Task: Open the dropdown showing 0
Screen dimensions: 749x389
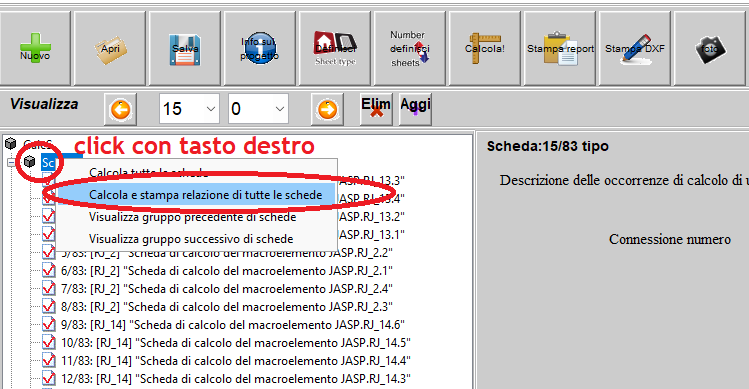Action: coord(258,109)
